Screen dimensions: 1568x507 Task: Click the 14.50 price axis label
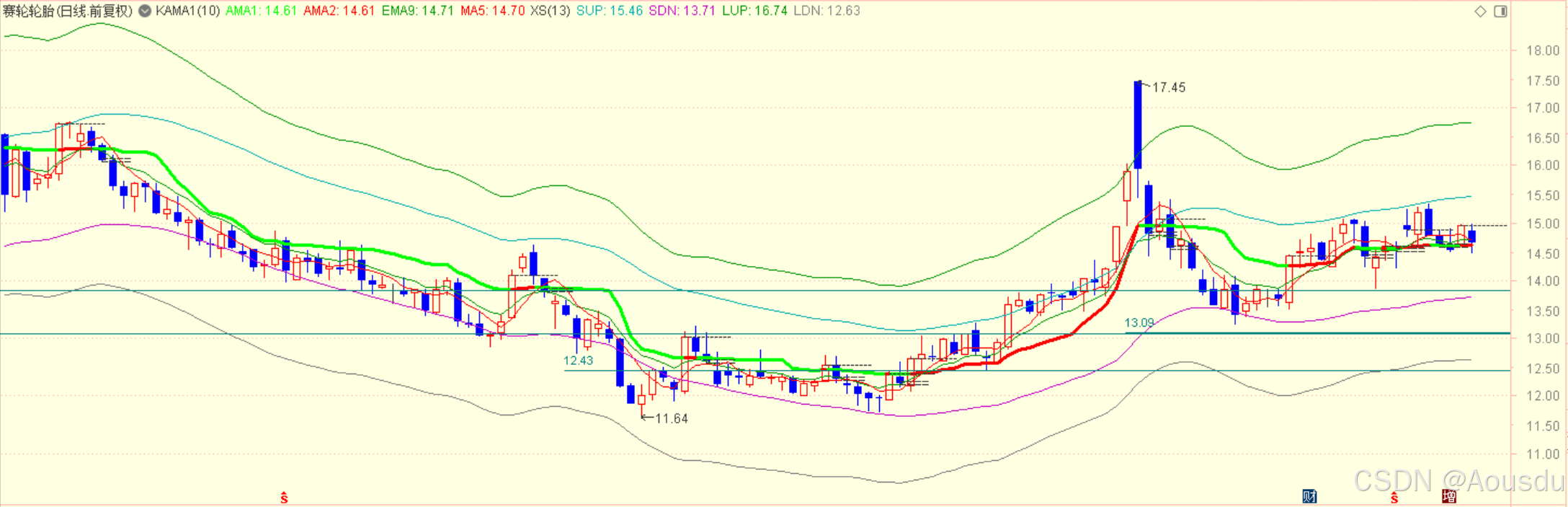point(1543,254)
